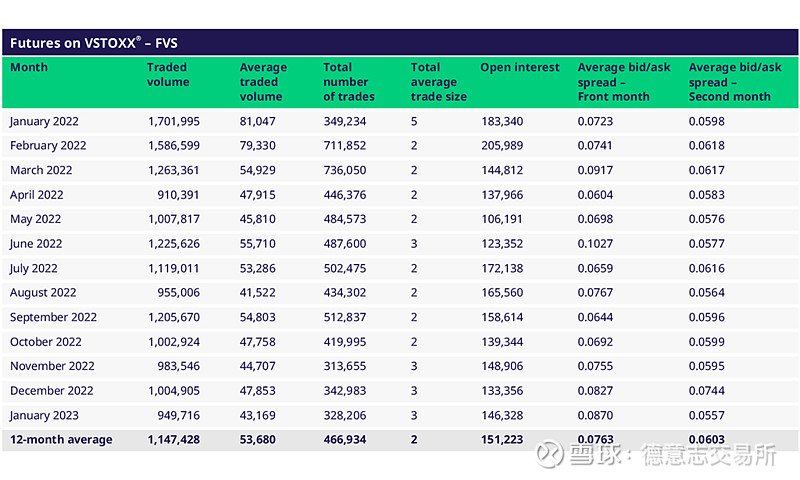Click "Average bid/ask spread – Second month" header
This screenshot has height=480, width=800.
tap(733, 82)
